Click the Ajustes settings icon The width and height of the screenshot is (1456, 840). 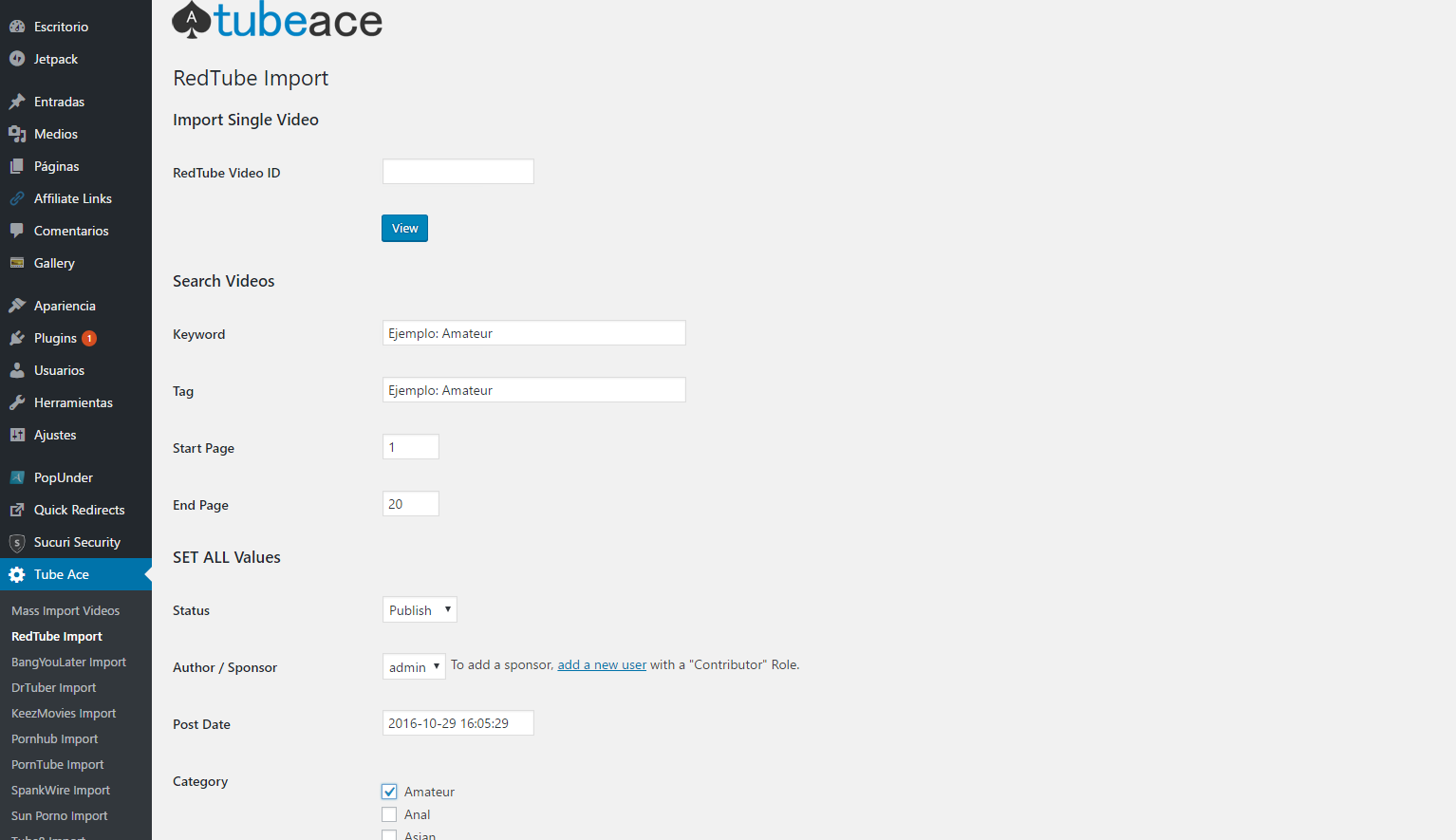pyautogui.click(x=17, y=435)
